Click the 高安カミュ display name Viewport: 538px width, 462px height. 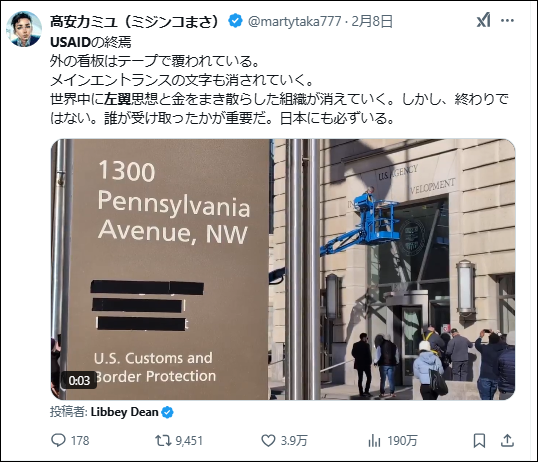tap(134, 21)
